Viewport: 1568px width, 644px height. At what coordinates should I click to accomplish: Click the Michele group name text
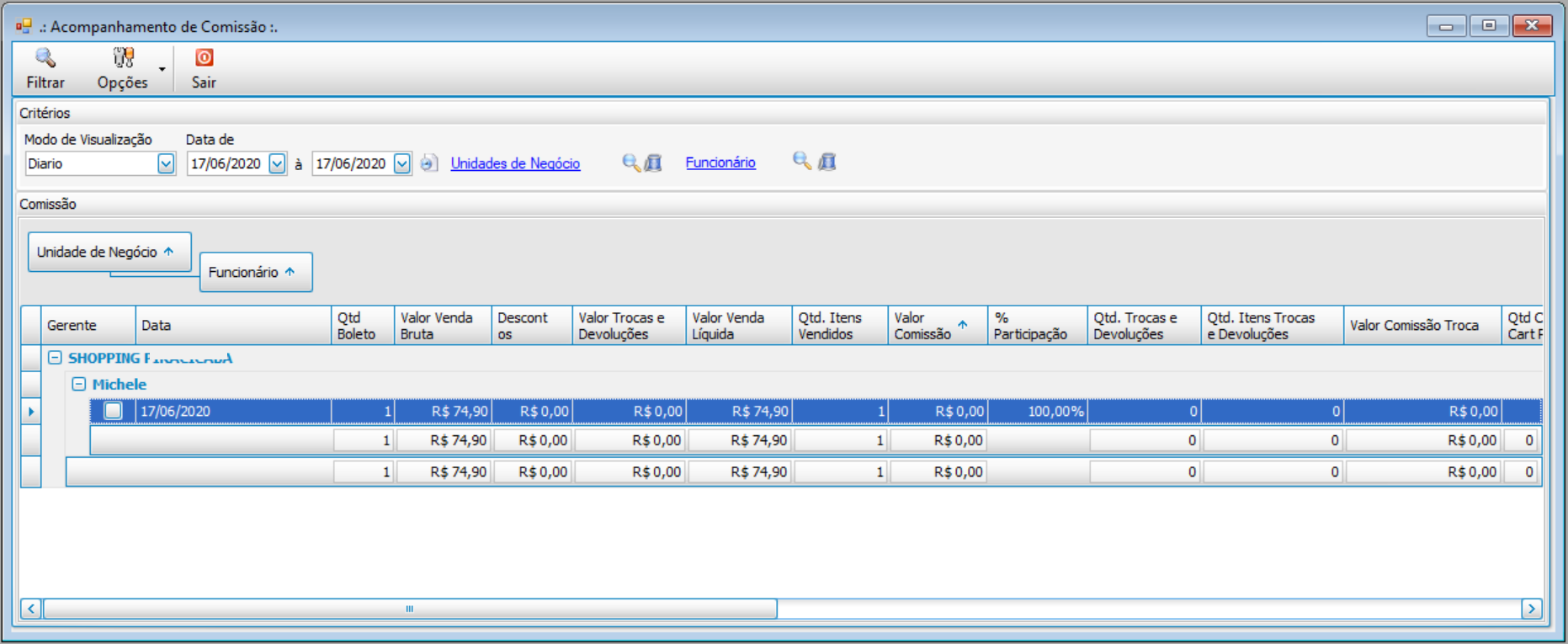(x=120, y=384)
